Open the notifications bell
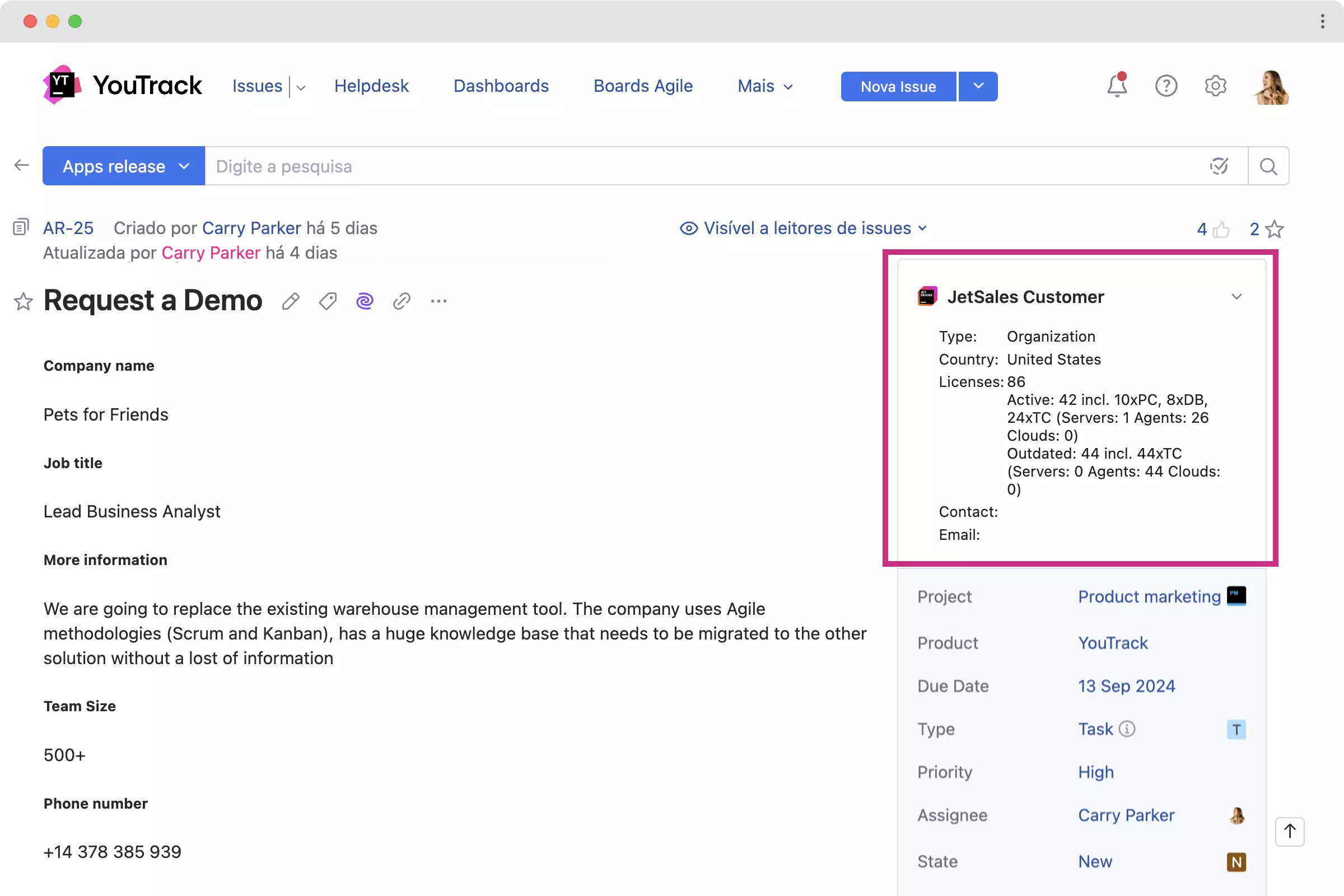The image size is (1344, 896). (x=1117, y=86)
